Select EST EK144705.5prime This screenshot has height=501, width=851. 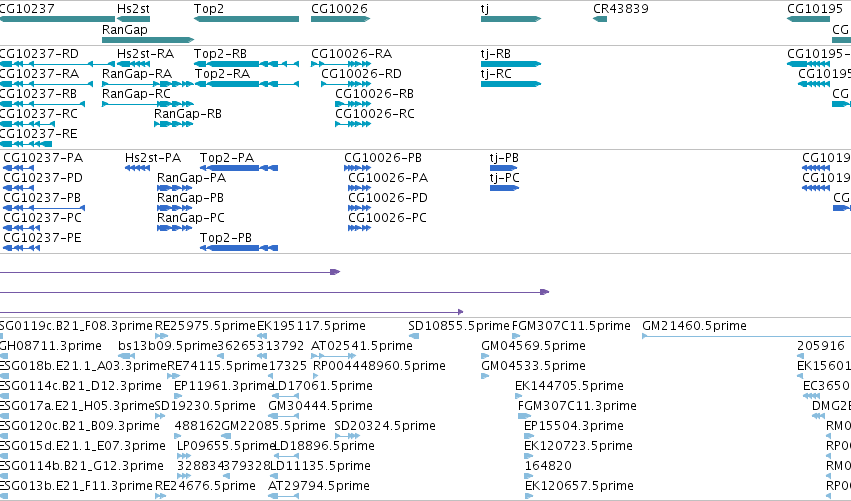569,386
